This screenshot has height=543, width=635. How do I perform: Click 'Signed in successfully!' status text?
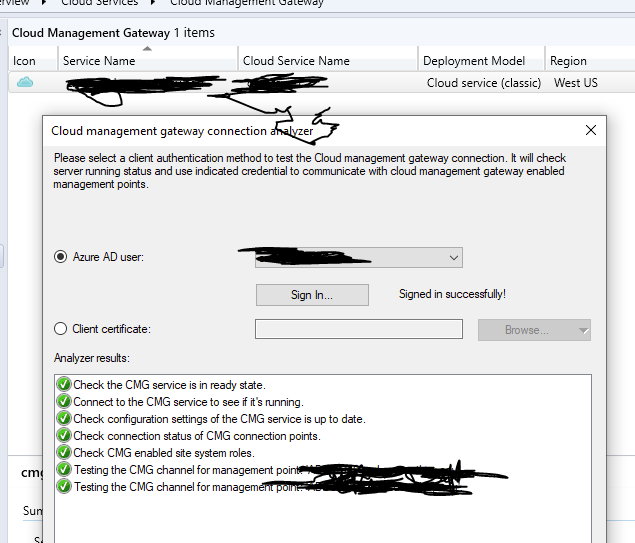point(452,294)
